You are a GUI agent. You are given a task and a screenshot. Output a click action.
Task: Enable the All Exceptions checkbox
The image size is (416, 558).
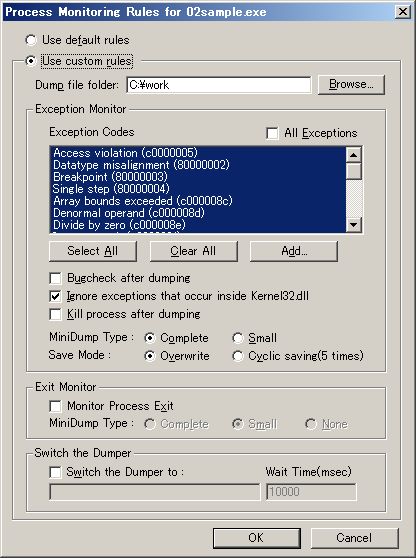[x=272, y=133]
